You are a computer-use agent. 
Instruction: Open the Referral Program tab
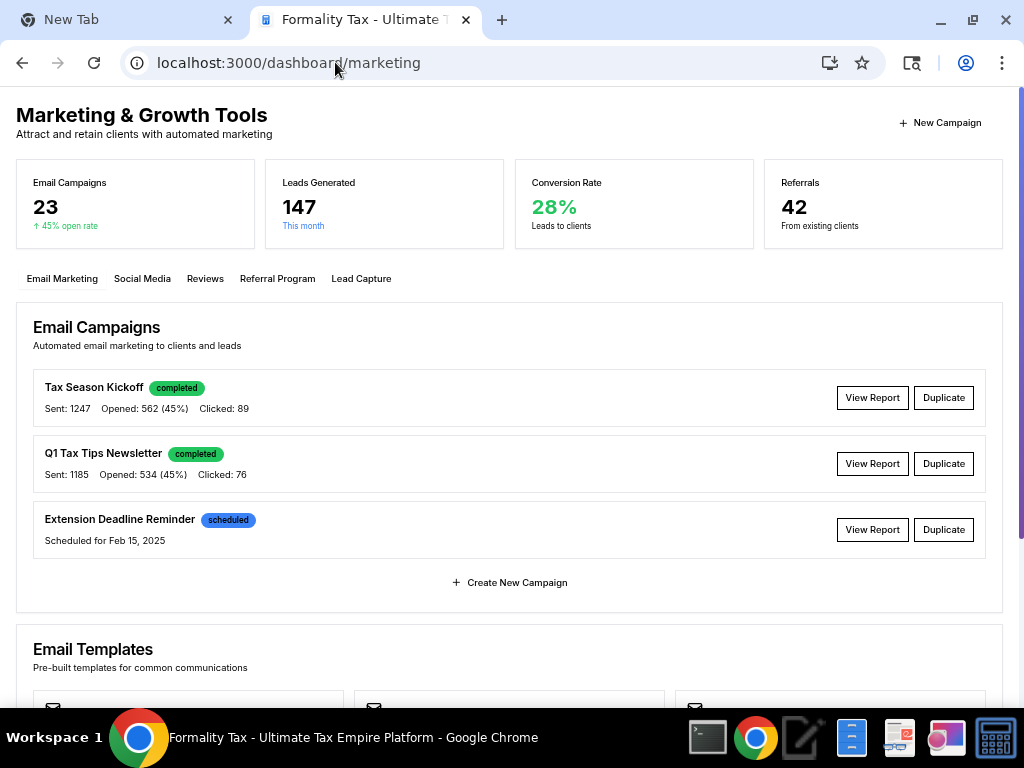[277, 279]
